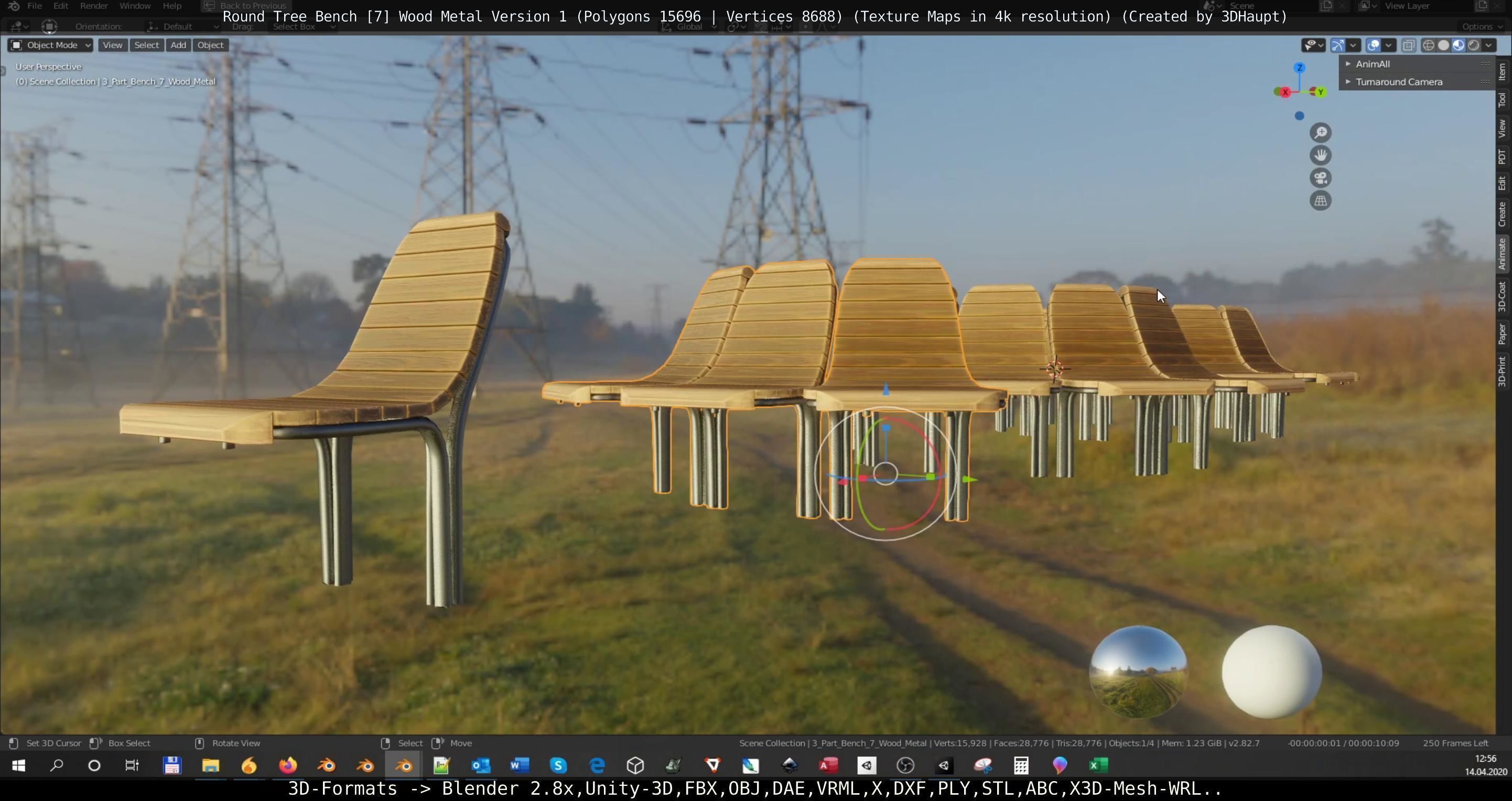Open Excel from the Windows taskbar
The height and width of the screenshot is (801, 1512).
click(1098, 765)
